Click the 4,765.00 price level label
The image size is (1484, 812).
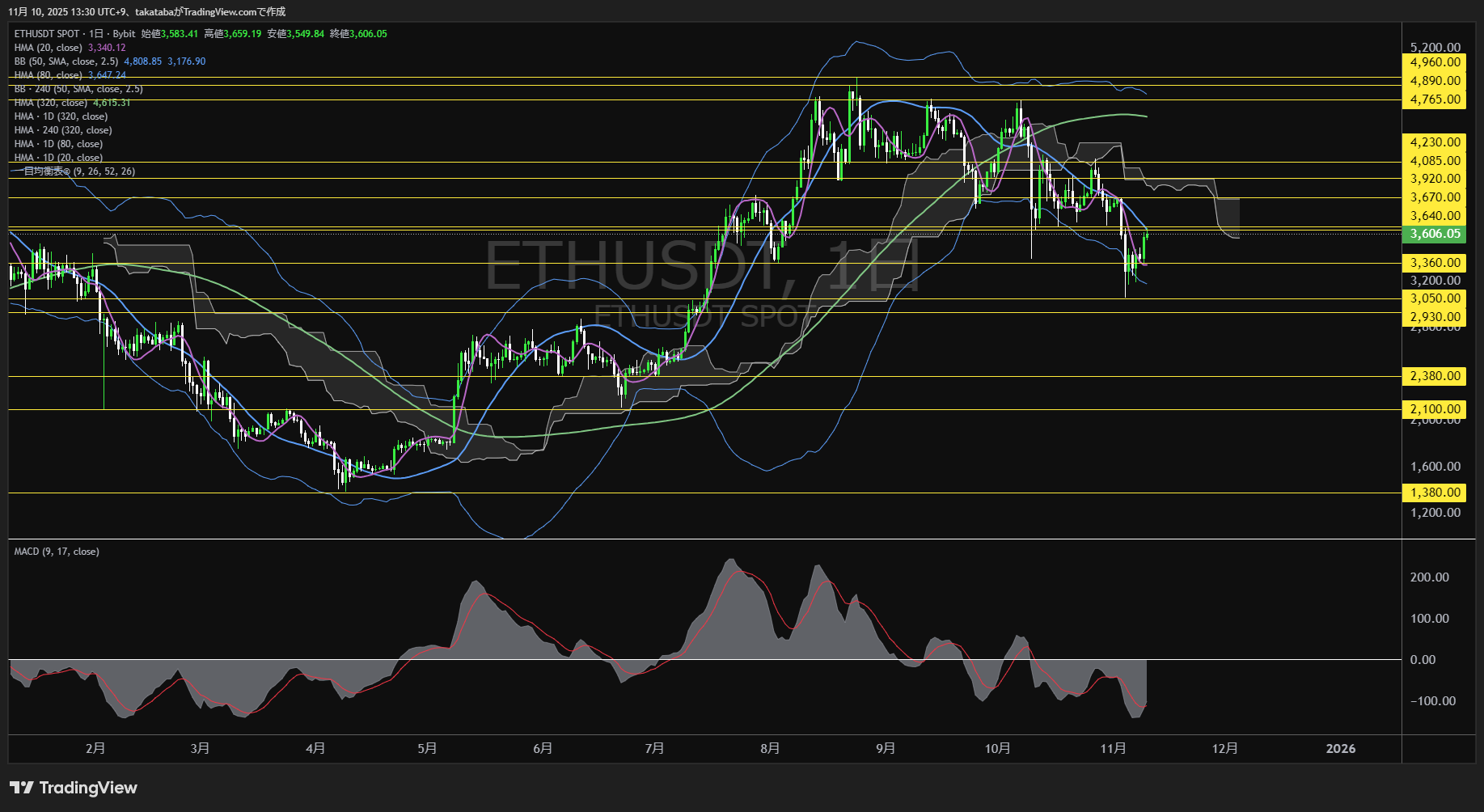click(1435, 99)
